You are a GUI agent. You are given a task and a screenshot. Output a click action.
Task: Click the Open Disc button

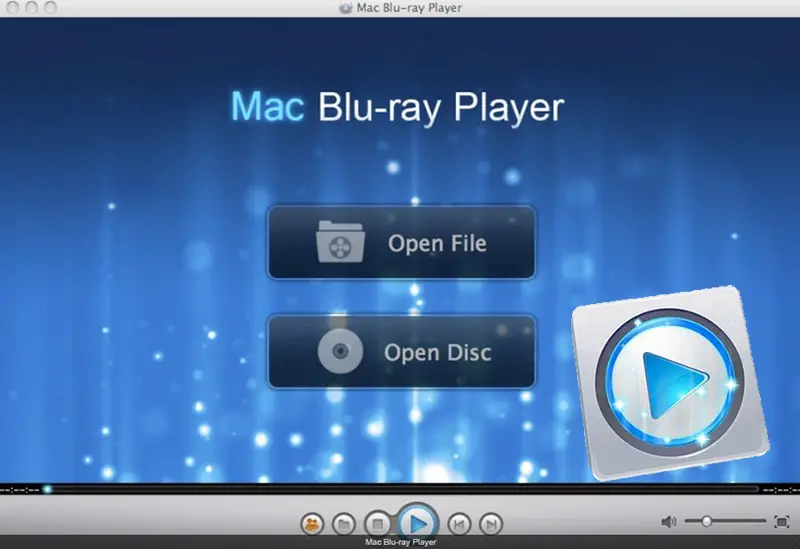pyautogui.click(x=402, y=352)
